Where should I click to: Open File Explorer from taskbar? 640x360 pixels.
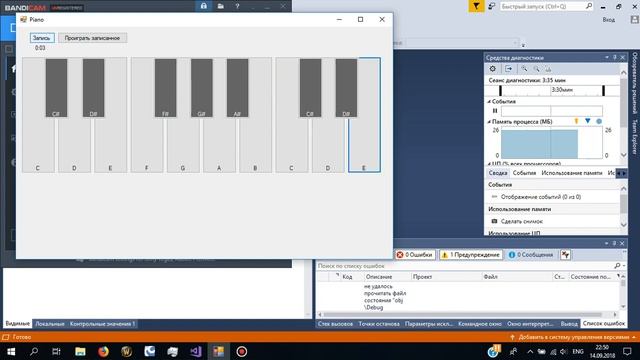[x=80, y=351]
